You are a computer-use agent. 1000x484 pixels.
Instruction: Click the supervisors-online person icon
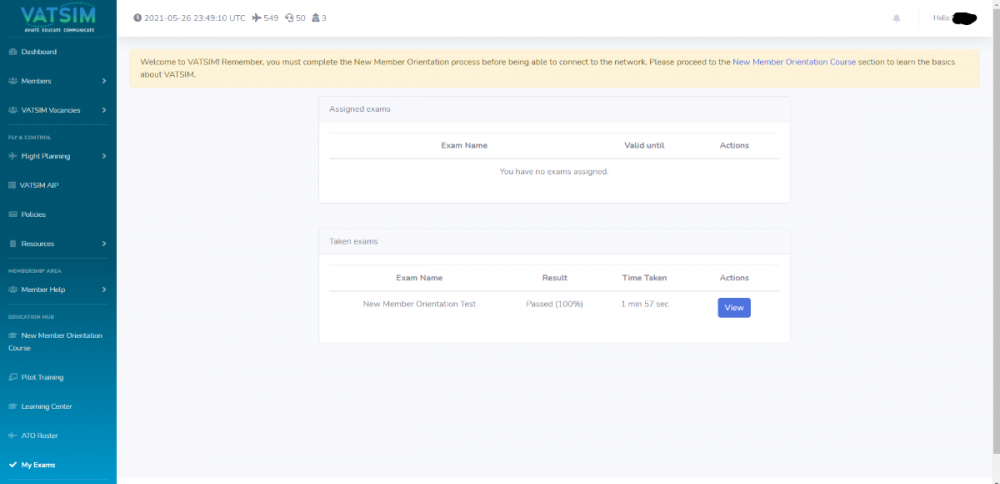316,18
